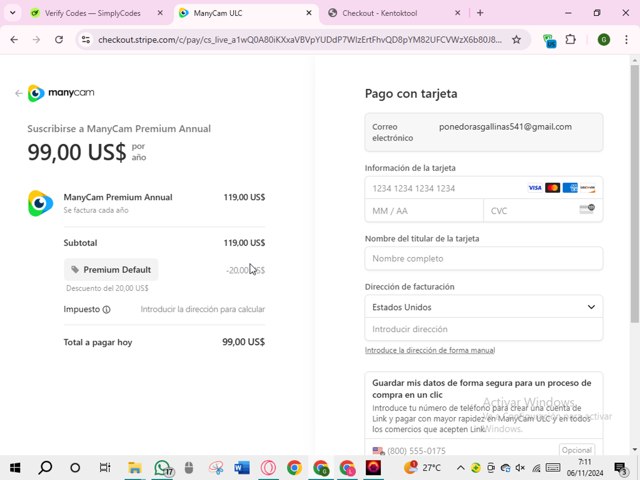Click the green extension icon in the toolbar
This screenshot has height=480, width=640.
pyautogui.click(x=550, y=40)
